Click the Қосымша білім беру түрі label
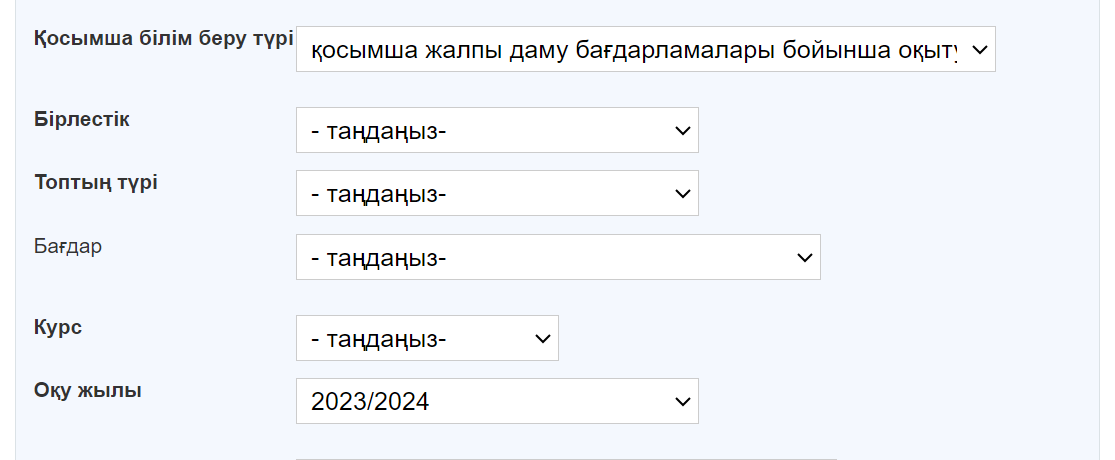This screenshot has width=1115, height=460. pyautogui.click(x=164, y=38)
